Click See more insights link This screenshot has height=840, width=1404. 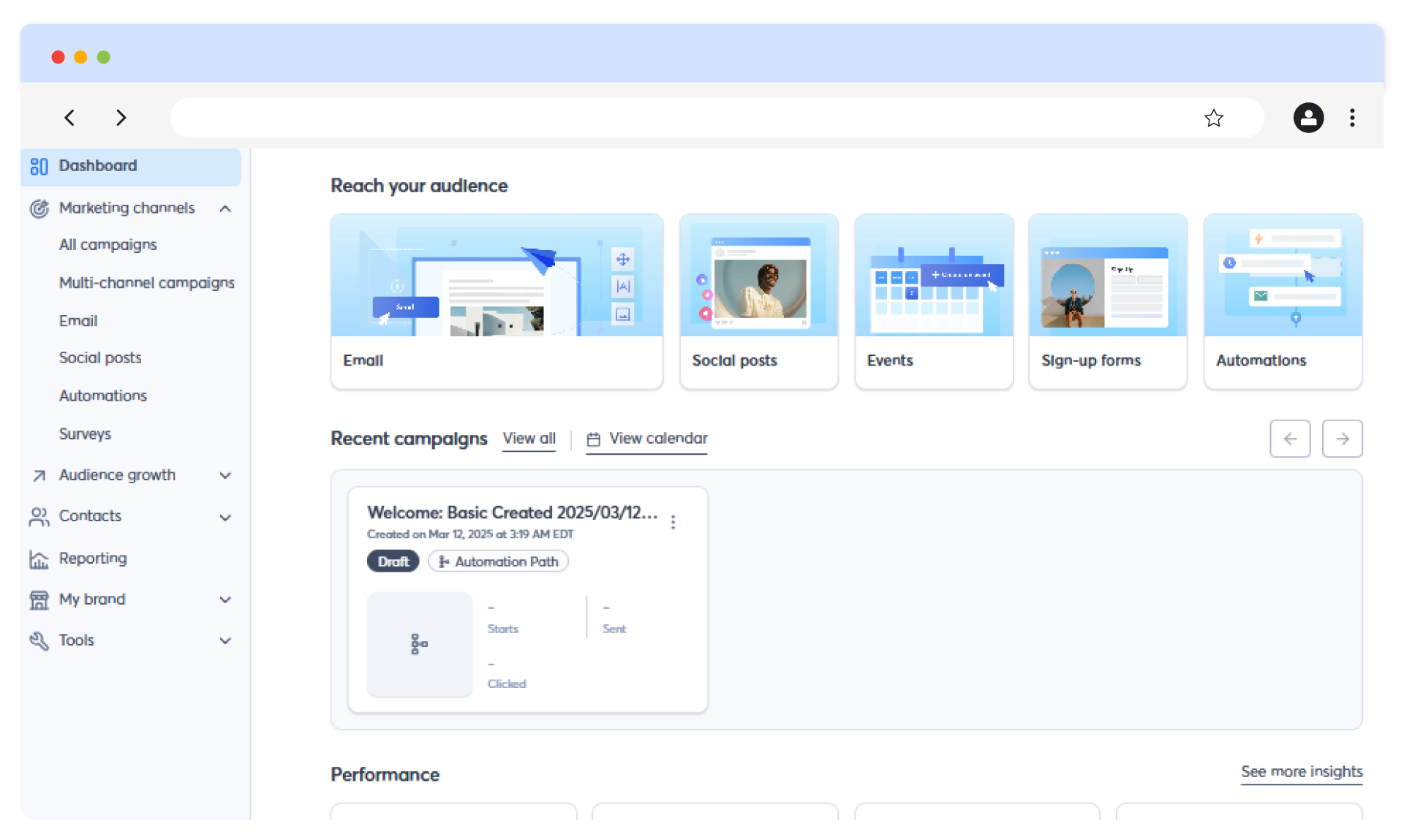pyautogui.click(x=1301, y=772)
